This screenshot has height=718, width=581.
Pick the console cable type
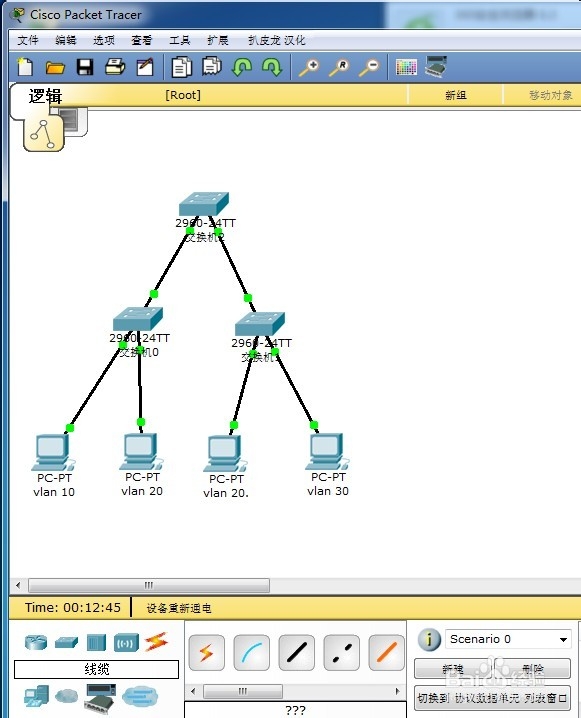(251, 653)
